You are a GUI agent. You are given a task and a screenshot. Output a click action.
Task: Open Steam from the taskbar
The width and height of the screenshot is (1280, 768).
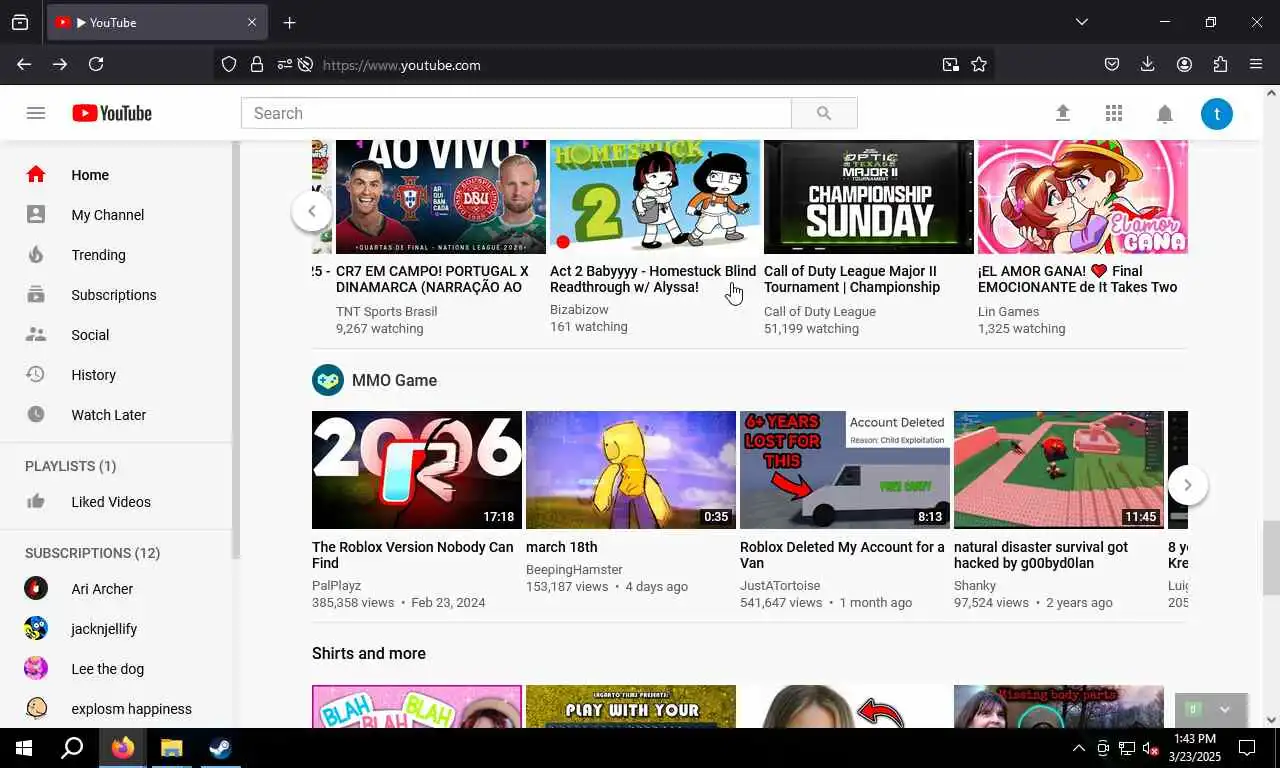coord(221,748)
